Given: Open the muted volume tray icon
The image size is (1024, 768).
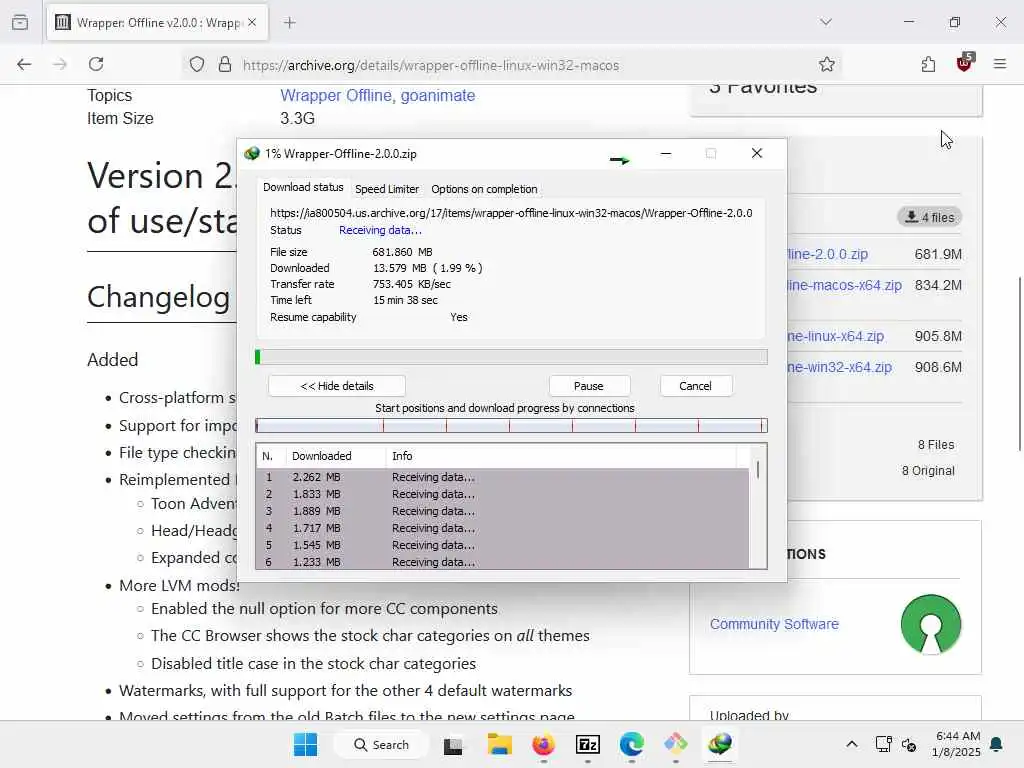Looking at the screenshot, I should (x=908, y=744).
